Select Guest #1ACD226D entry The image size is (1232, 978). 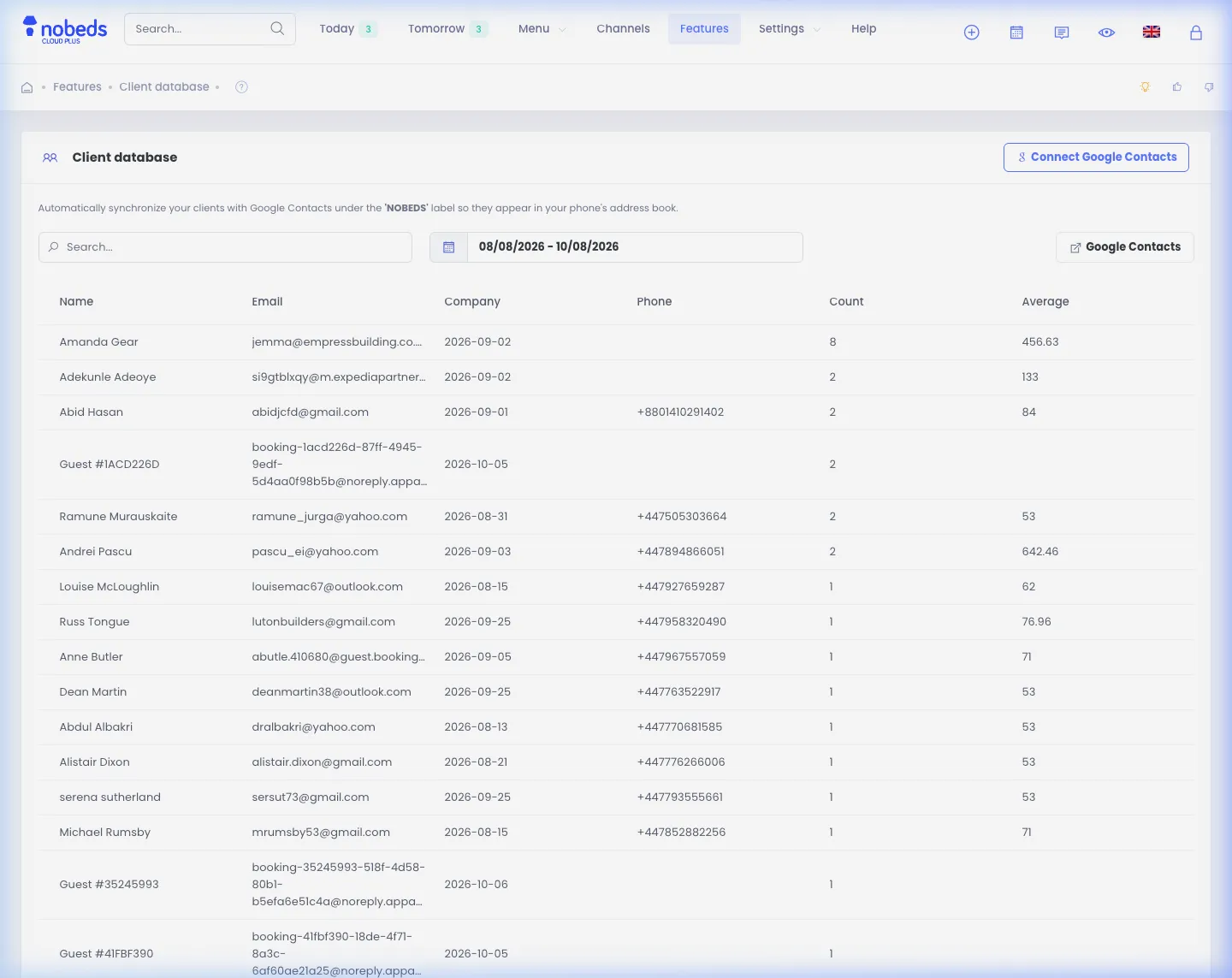[110, 465]
